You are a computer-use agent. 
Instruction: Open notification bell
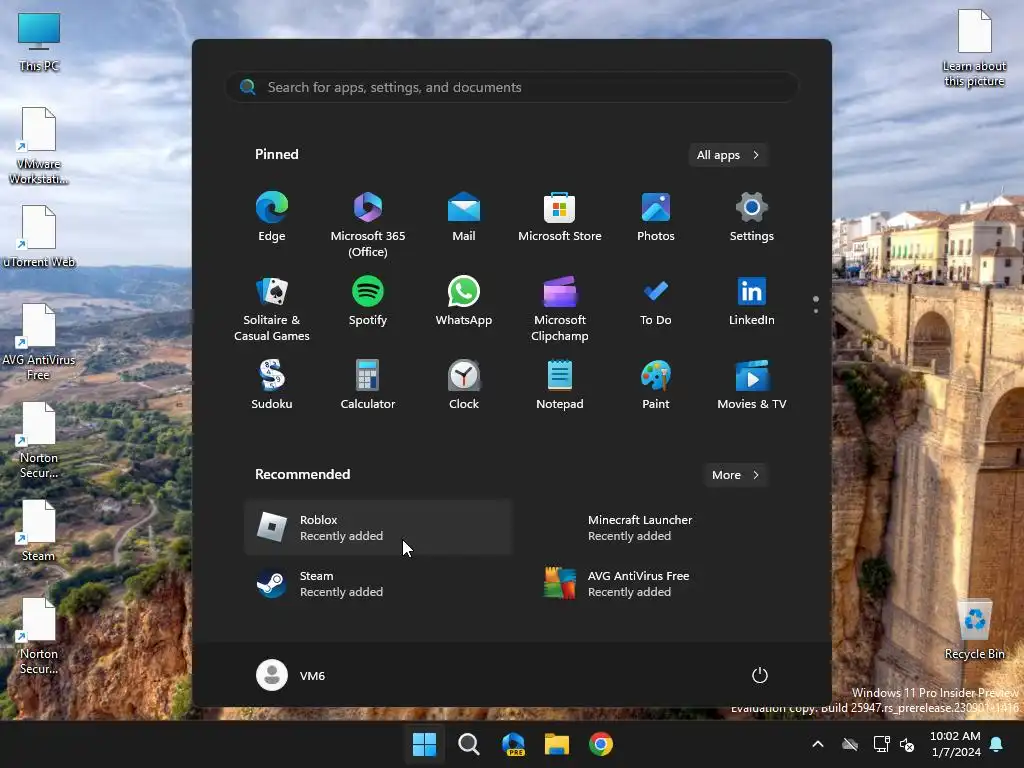(997, 744)
